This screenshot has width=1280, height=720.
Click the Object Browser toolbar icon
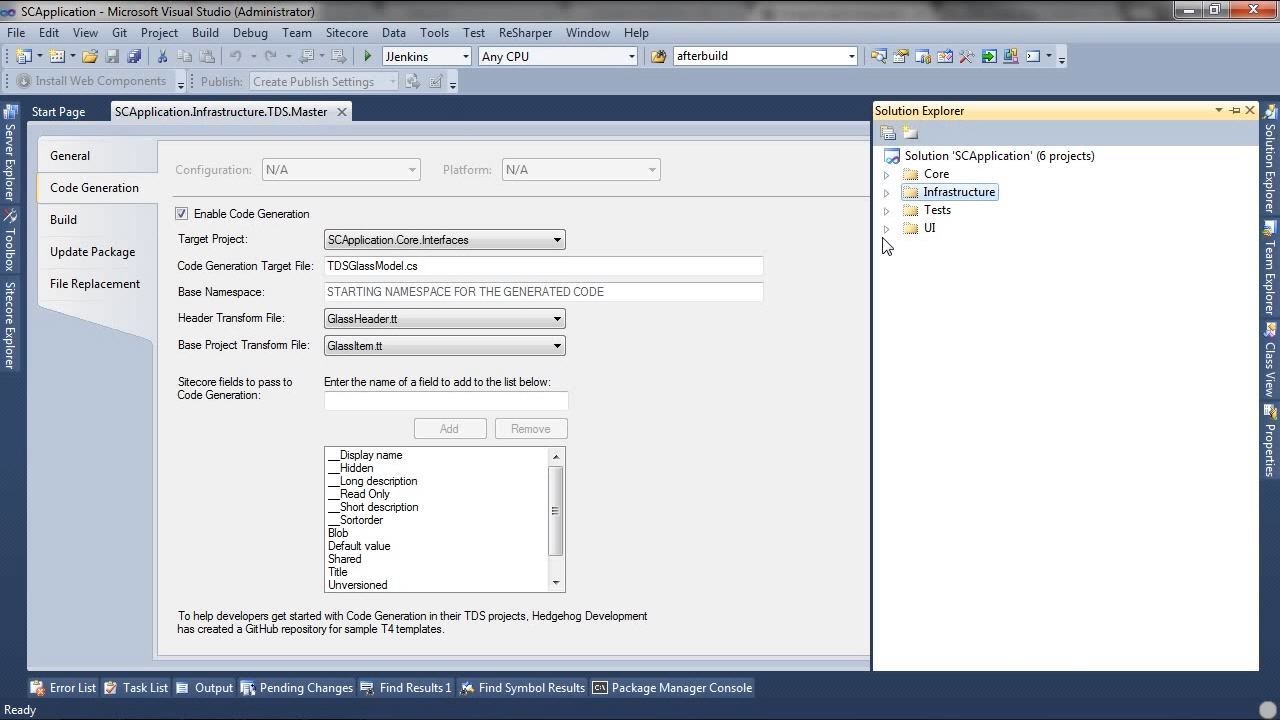[x=945, y=57]
